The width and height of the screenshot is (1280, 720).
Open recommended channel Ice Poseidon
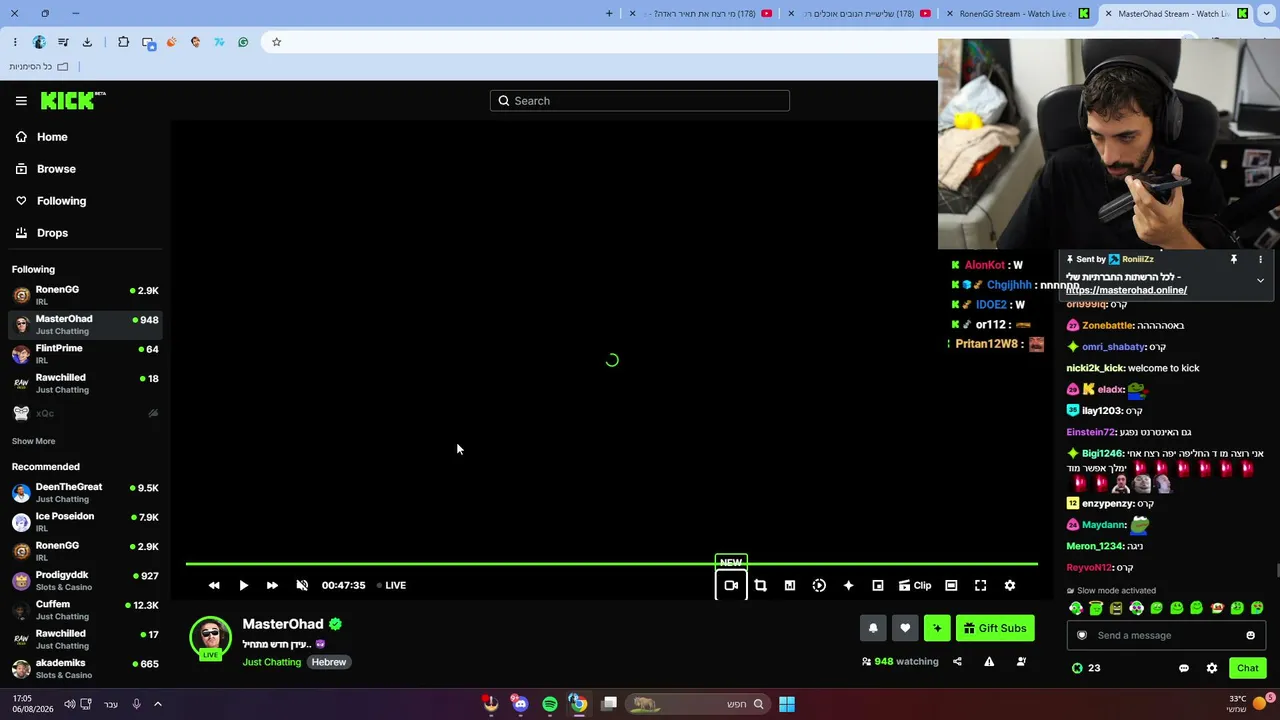tap(85, 522)
